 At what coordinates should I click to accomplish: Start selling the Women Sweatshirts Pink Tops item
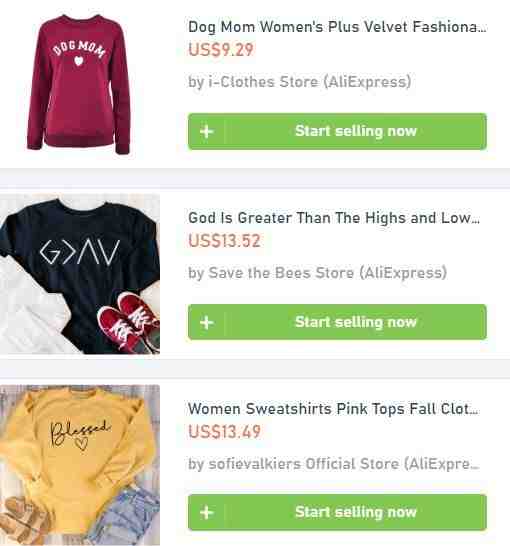[337, 512]
